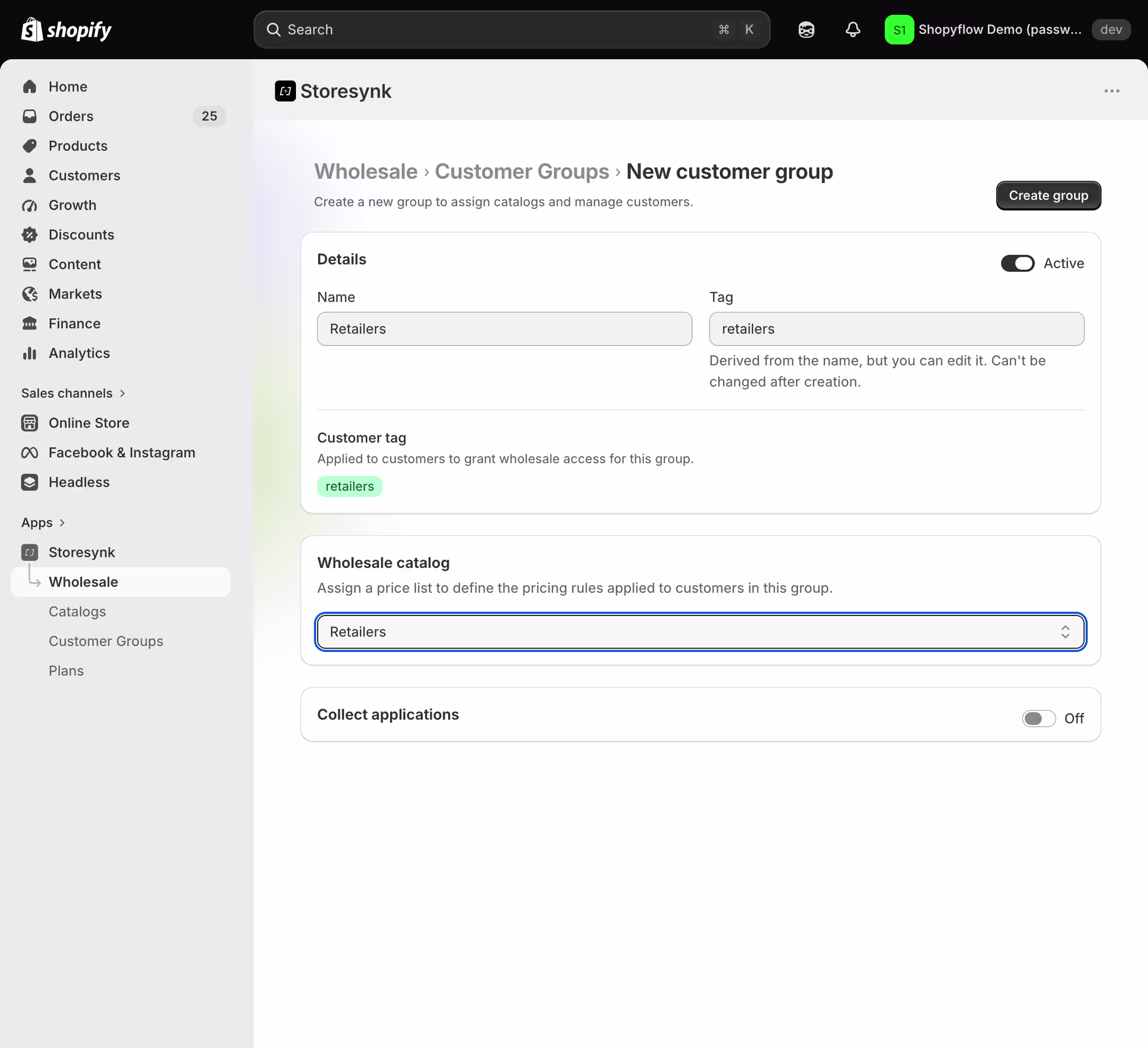Click the search magnifier icon

273,30
